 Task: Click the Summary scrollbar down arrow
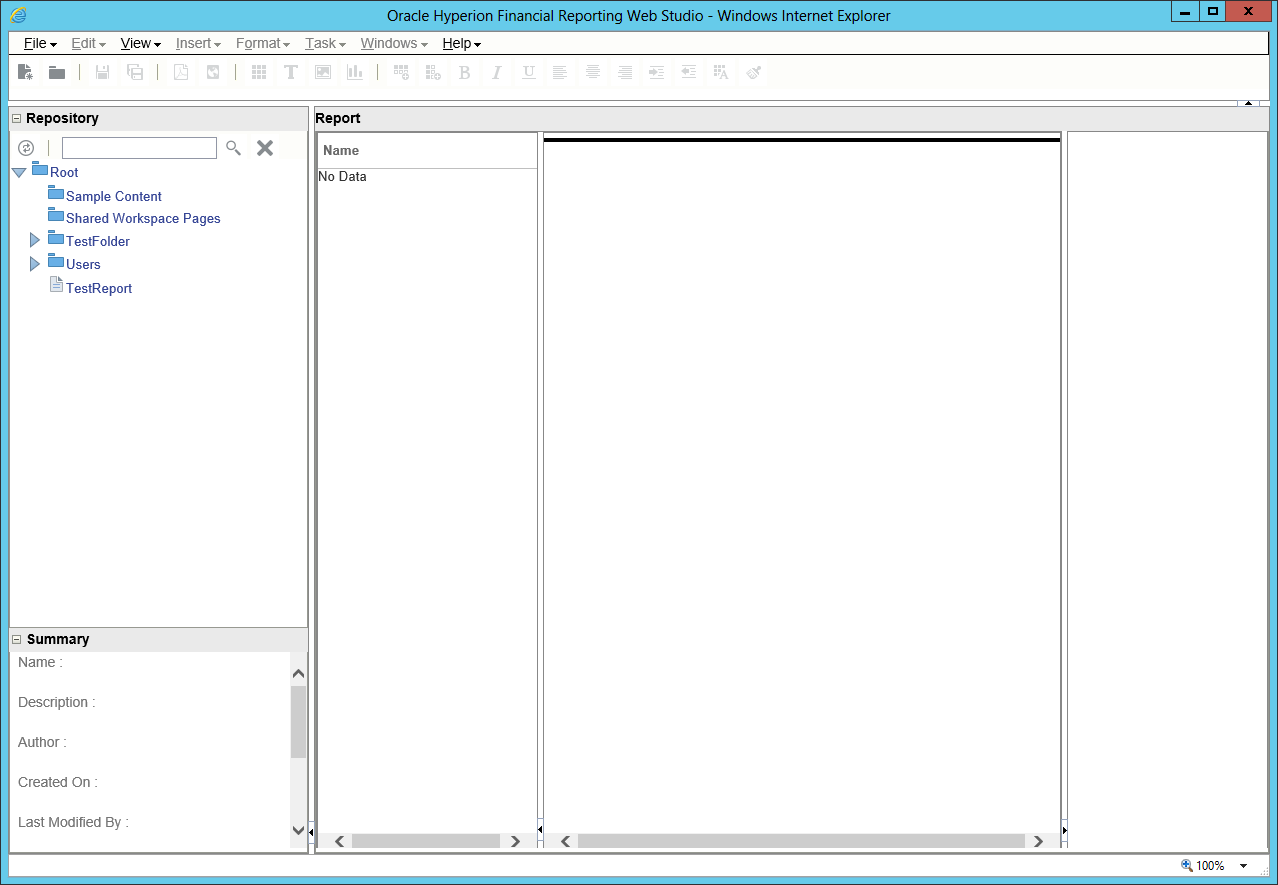(298, 829)
